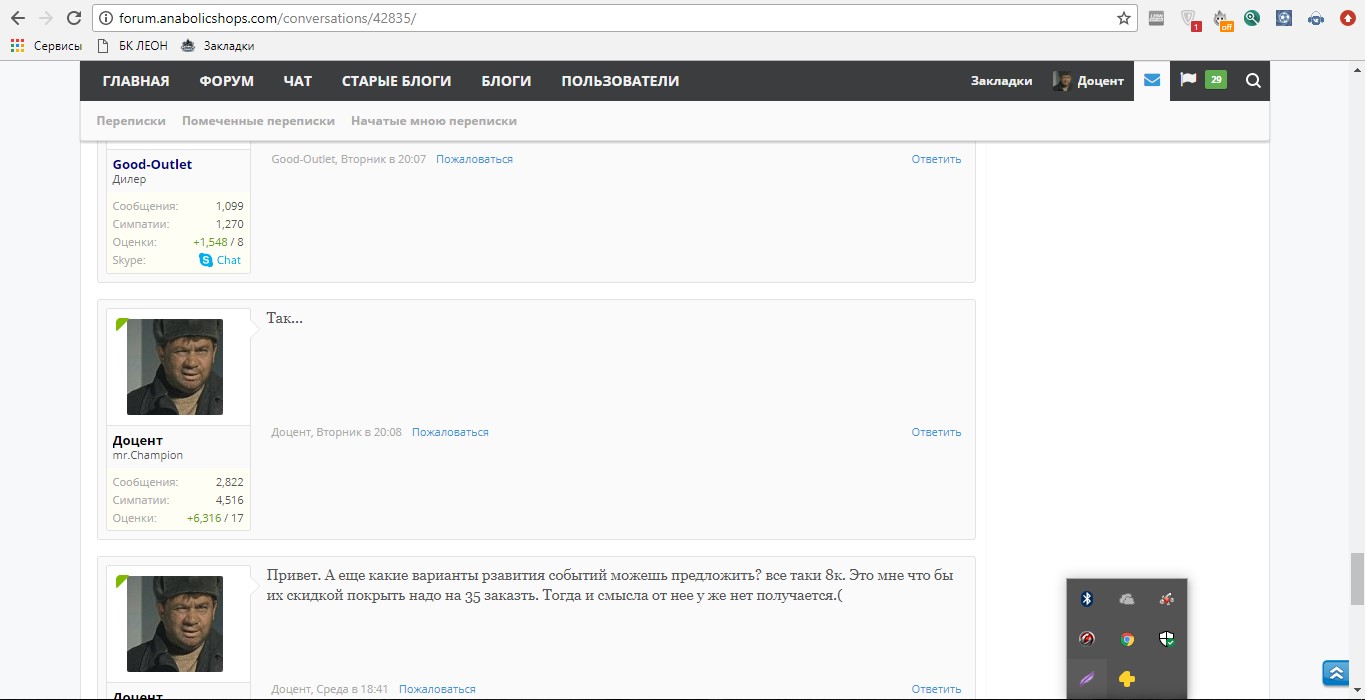Toggle the extension showing 'off' badge
Screen dimensions: 1365x700
(x=1222, y=19)
